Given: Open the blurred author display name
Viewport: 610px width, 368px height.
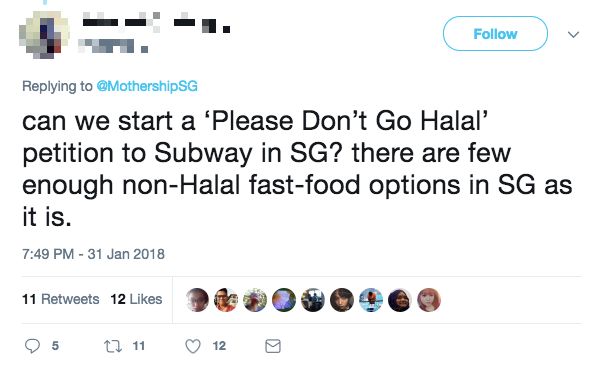Looking at the screenshot, I should click(x=156, y=23).
